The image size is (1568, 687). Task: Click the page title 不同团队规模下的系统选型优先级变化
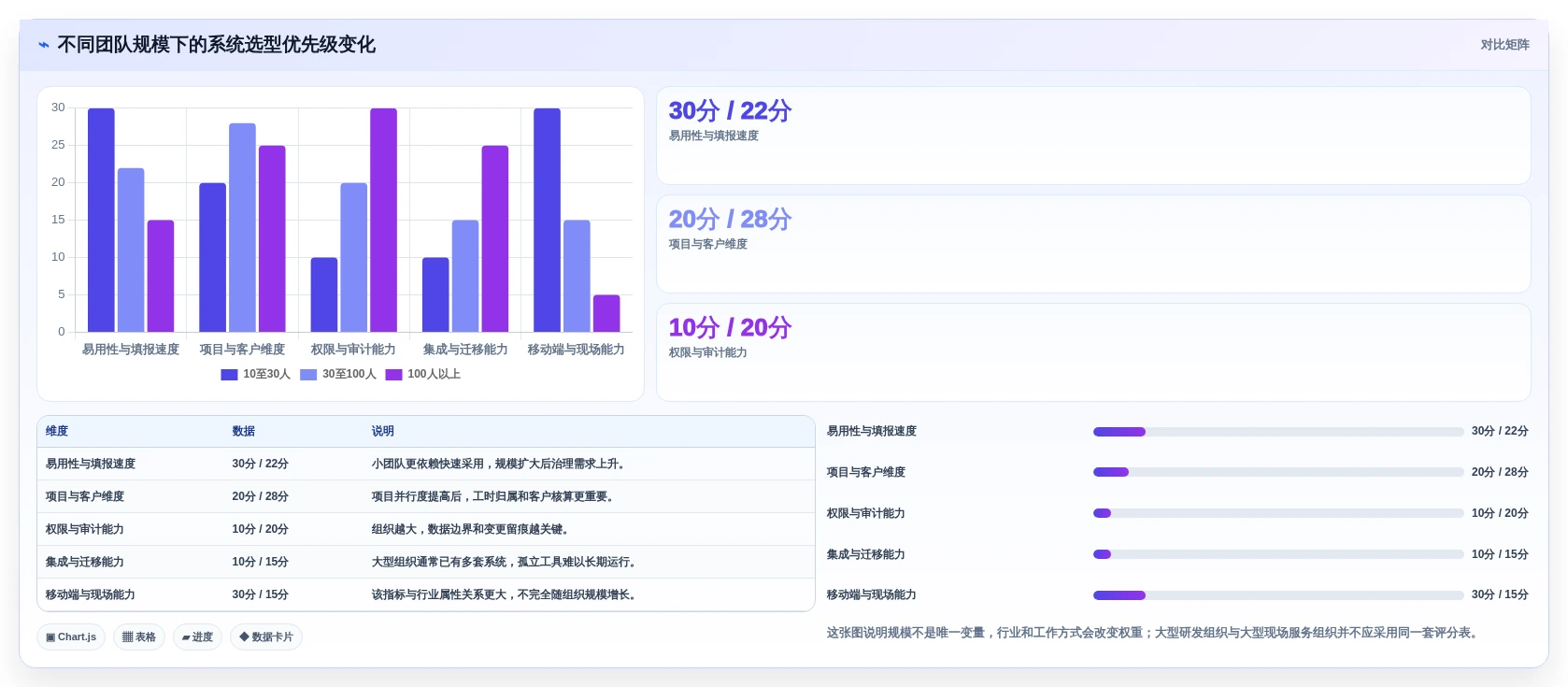coord(217,45)
